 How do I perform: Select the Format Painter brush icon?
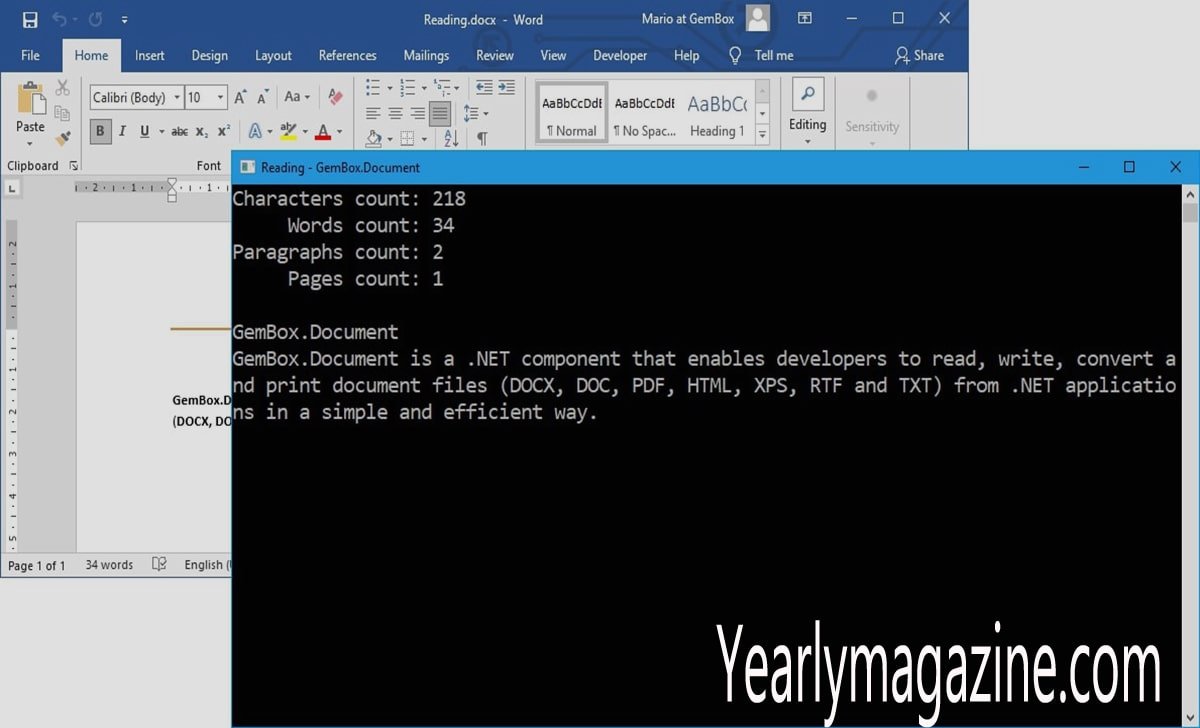tap(63, 139)
